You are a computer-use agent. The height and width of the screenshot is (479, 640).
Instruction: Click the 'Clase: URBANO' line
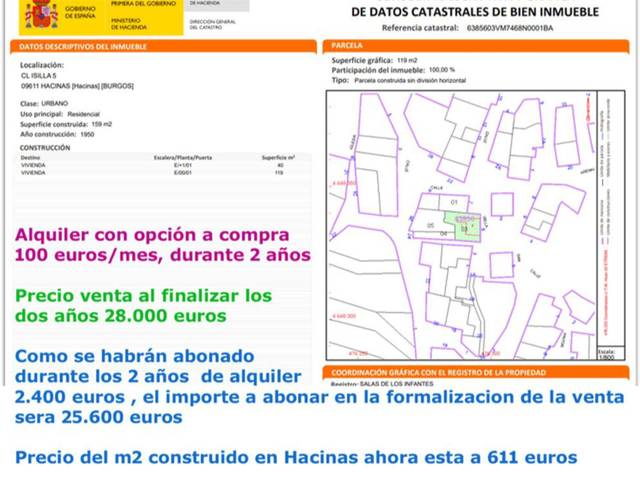tap(44, 104)
